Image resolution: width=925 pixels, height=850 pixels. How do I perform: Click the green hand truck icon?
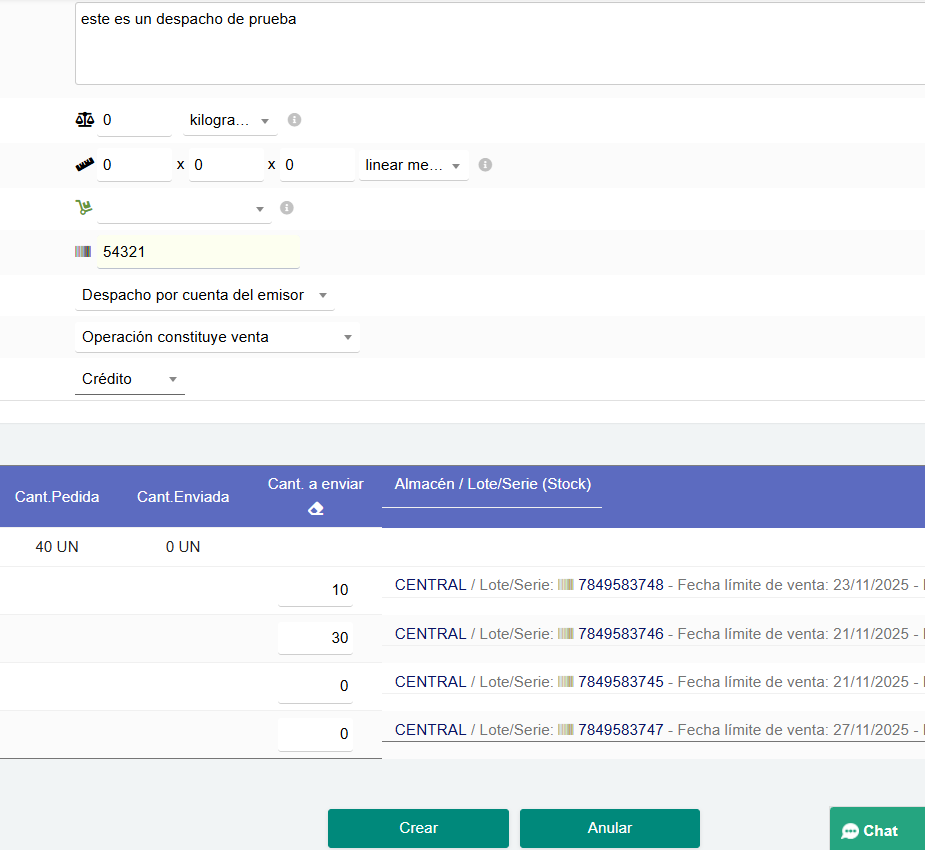pyautogui.click(x=84, y=208)
